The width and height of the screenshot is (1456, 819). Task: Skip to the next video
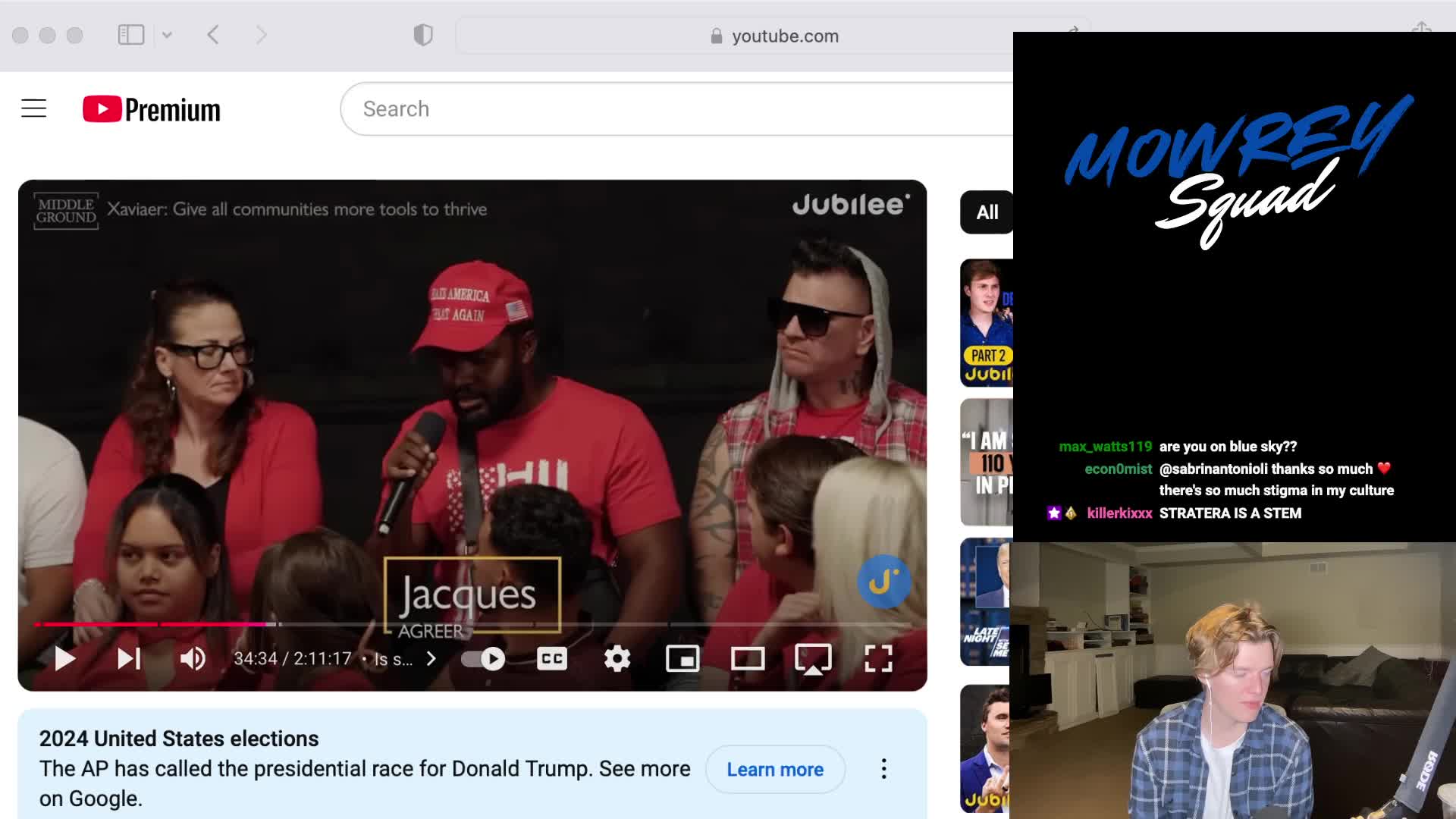point(129,658)
